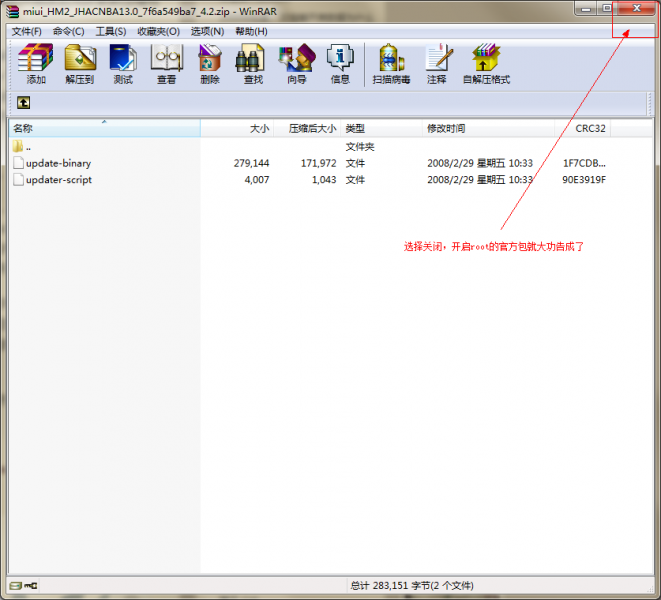Image resolution: width=661 pixels, height=600 pixels.
Task: Click the 删除 (Delete) toolbar icon
Action: (x=210, y=63)
